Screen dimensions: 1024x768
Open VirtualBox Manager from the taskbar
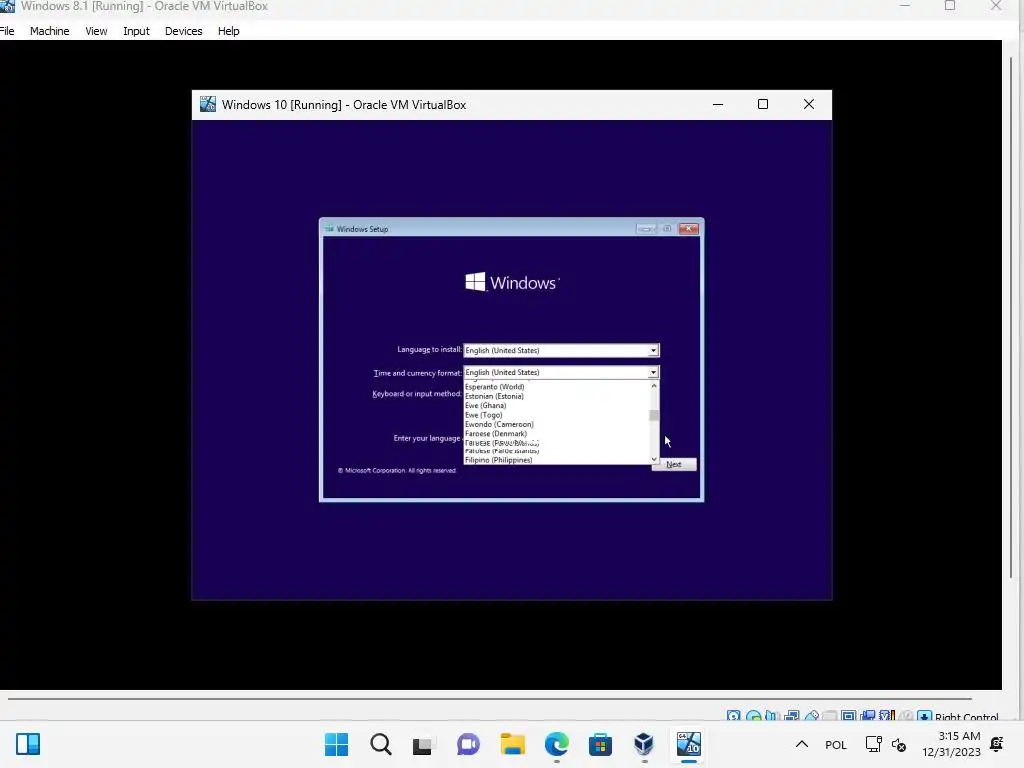point(644,744)
